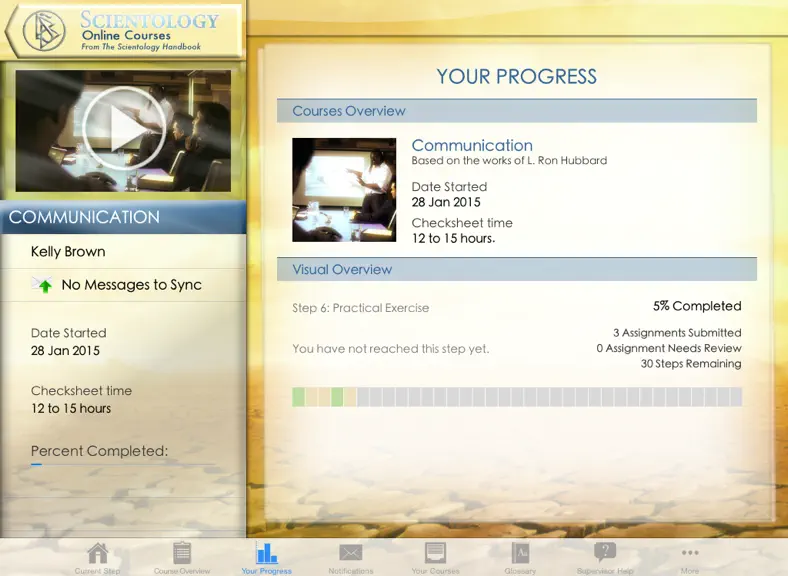Viewport: 788px width, 576px height.
Task: Click the Scientology symbol logo
Action: click(44, 31)
